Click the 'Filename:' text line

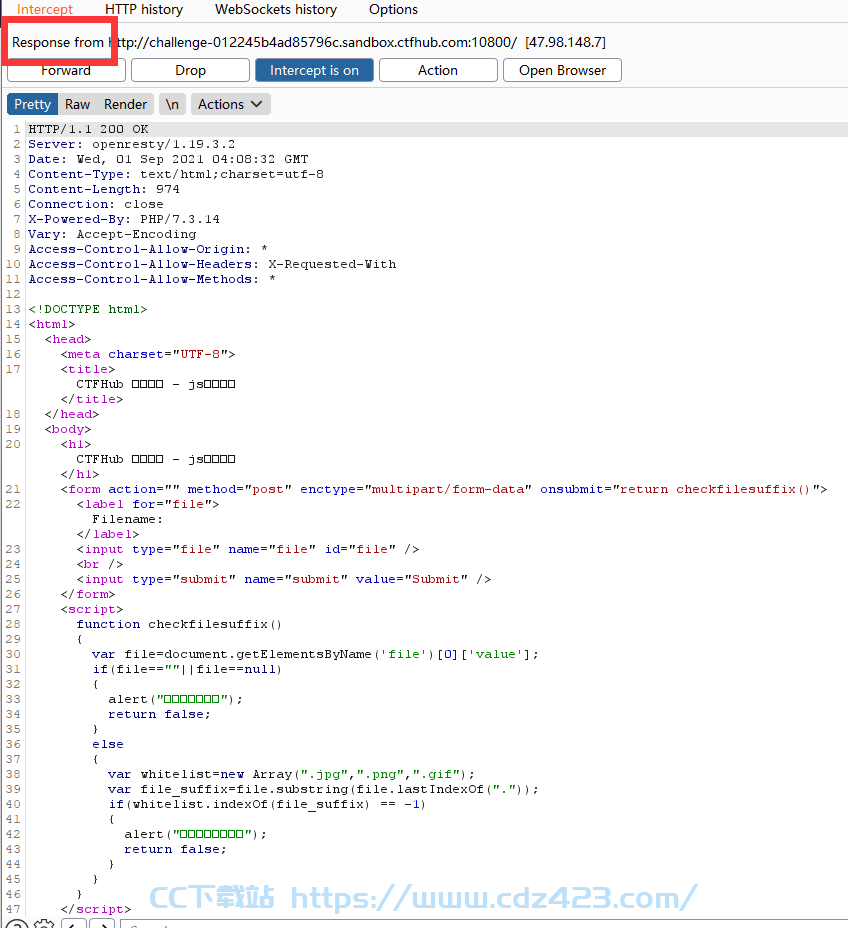pos(127,519)
